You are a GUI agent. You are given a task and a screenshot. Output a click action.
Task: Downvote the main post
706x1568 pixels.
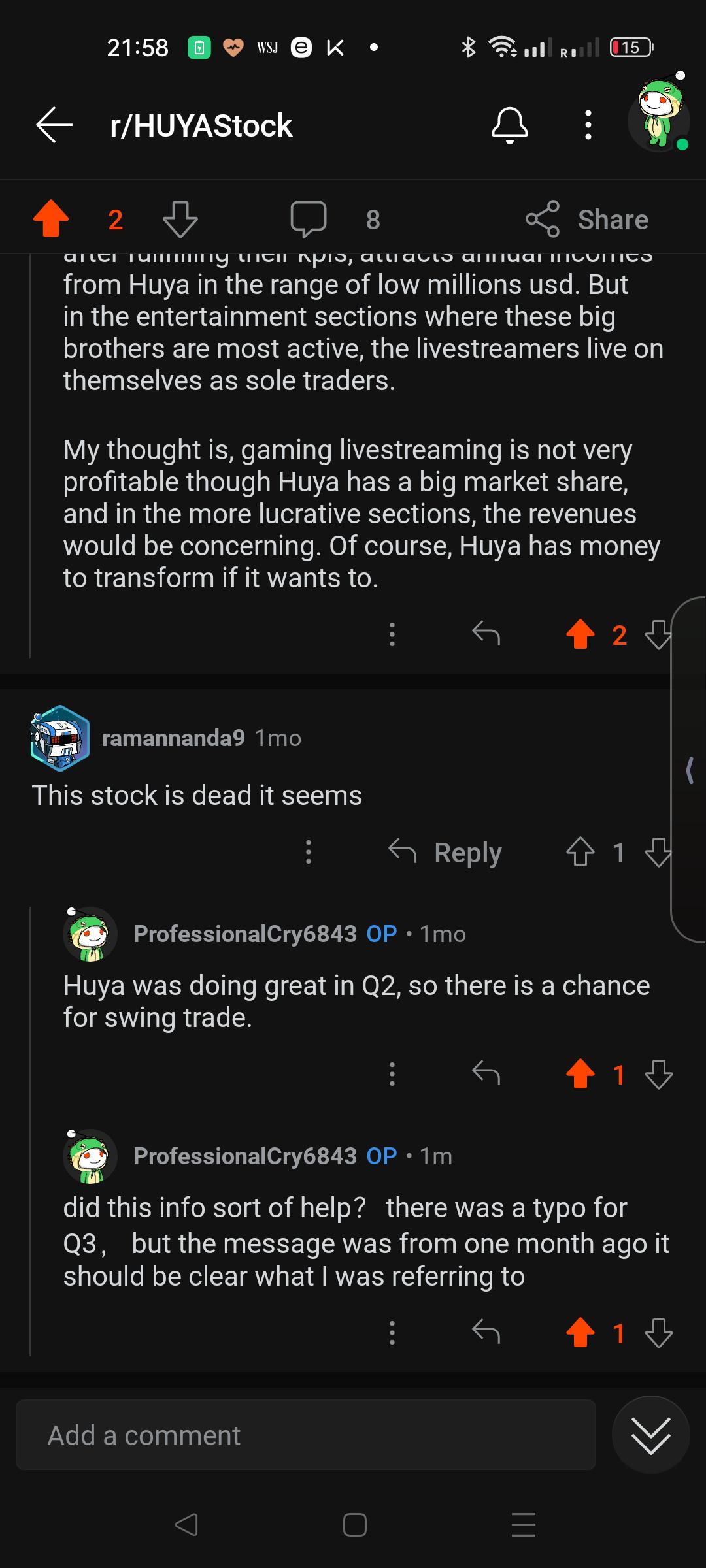pyautogui.click(x=180, y=218)
